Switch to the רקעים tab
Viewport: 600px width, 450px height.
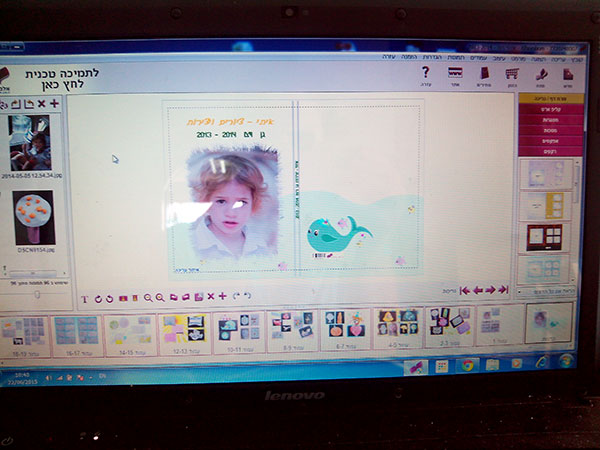tap(551, 152)
